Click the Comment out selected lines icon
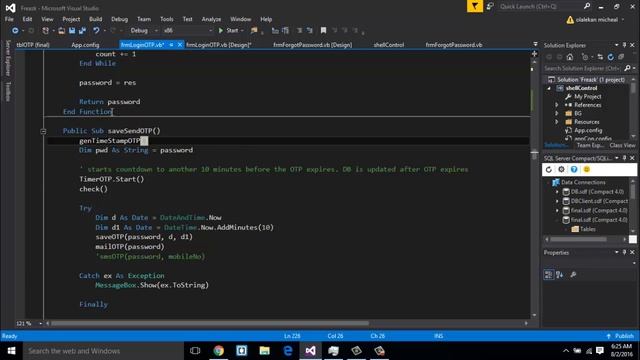 tap(275, 31)
